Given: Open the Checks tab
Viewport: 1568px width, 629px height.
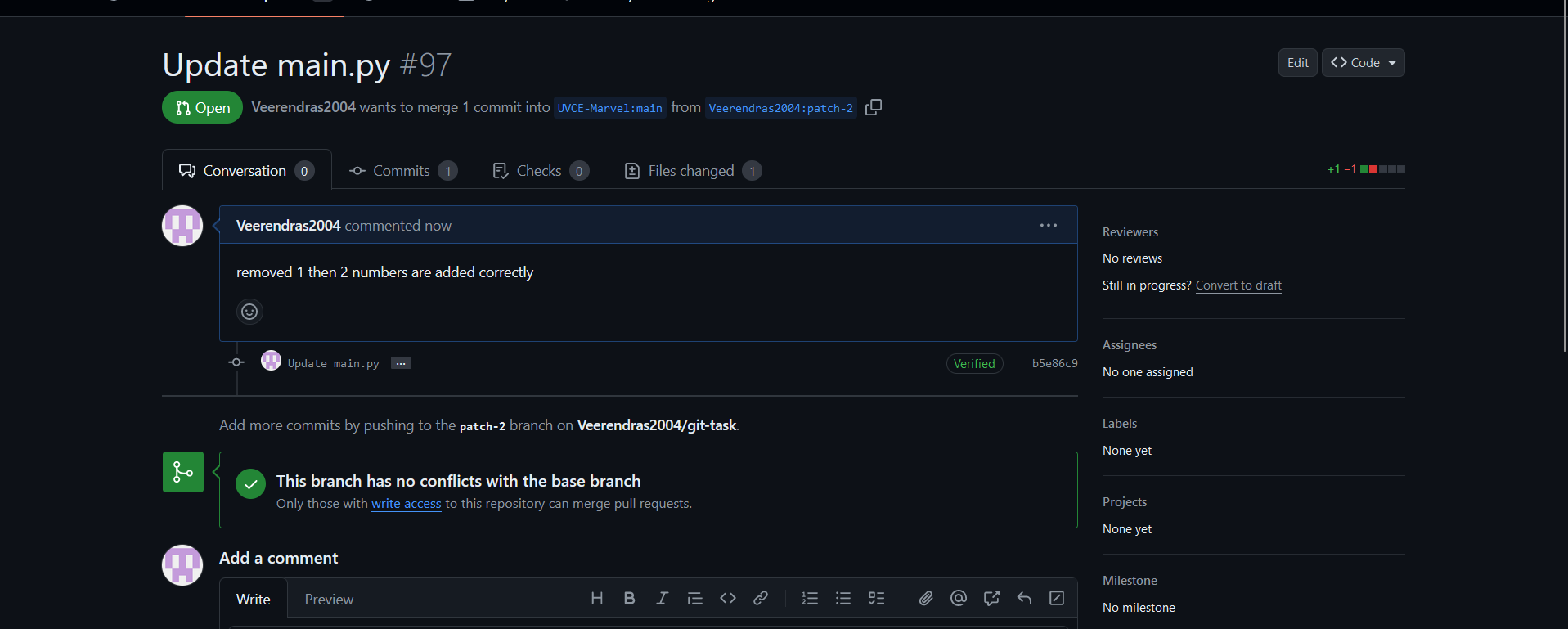Looking at the screenshot, I should pos(540,170).
